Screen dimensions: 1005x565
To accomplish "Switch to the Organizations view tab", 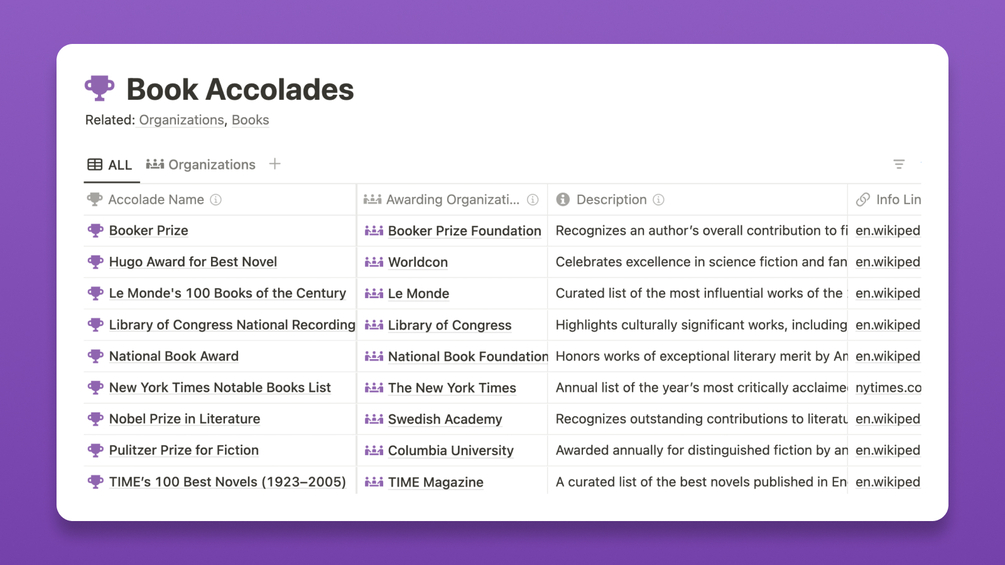I will pos(201,165).
